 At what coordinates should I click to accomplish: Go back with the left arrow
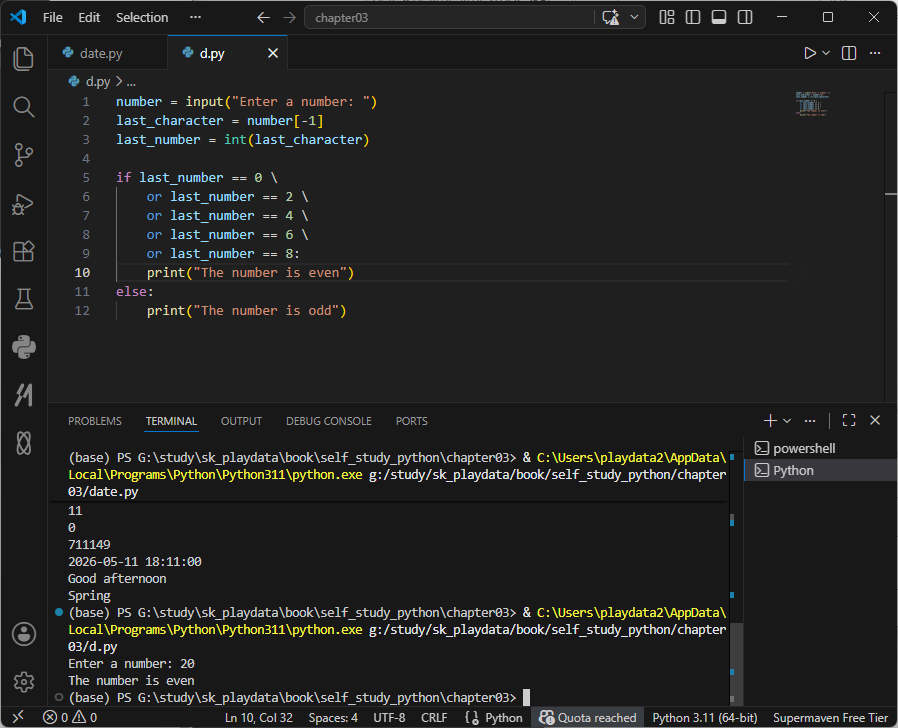(x=263, y=18)
